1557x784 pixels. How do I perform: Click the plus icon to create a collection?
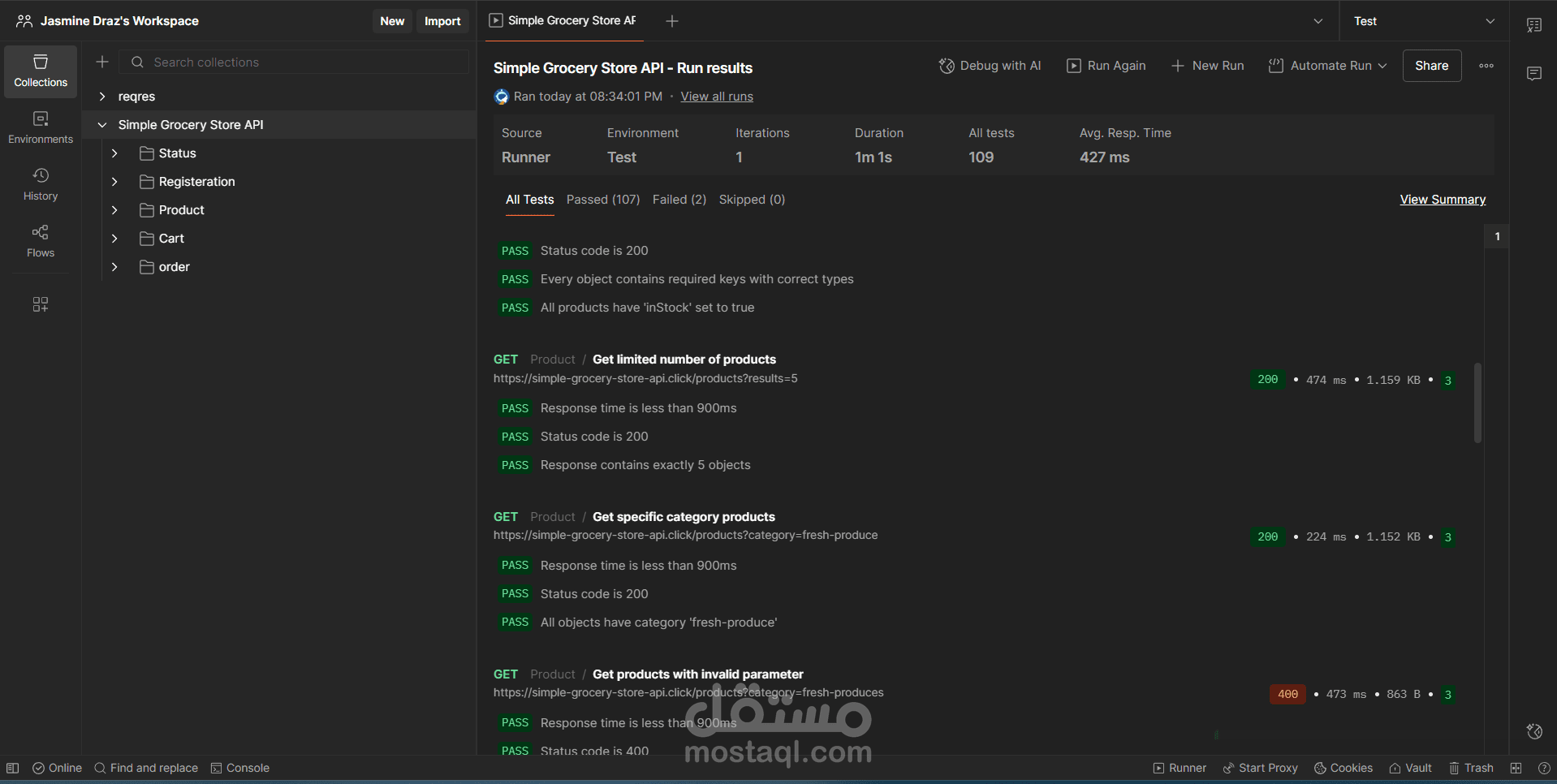[x=102, y=62]
